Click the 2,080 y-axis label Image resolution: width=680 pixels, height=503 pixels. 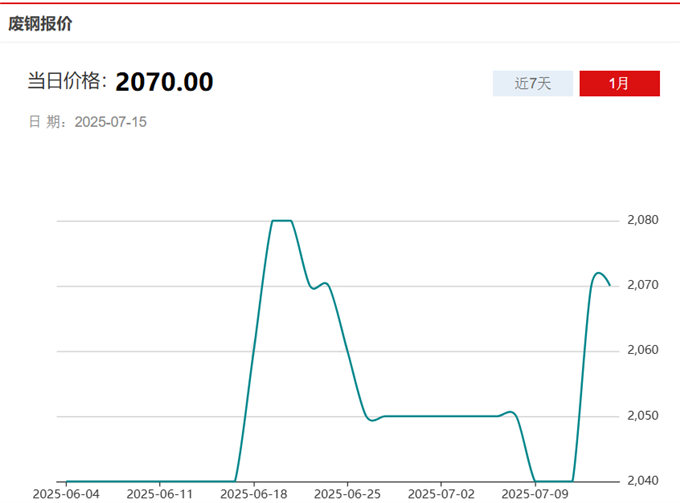(643, 220)
